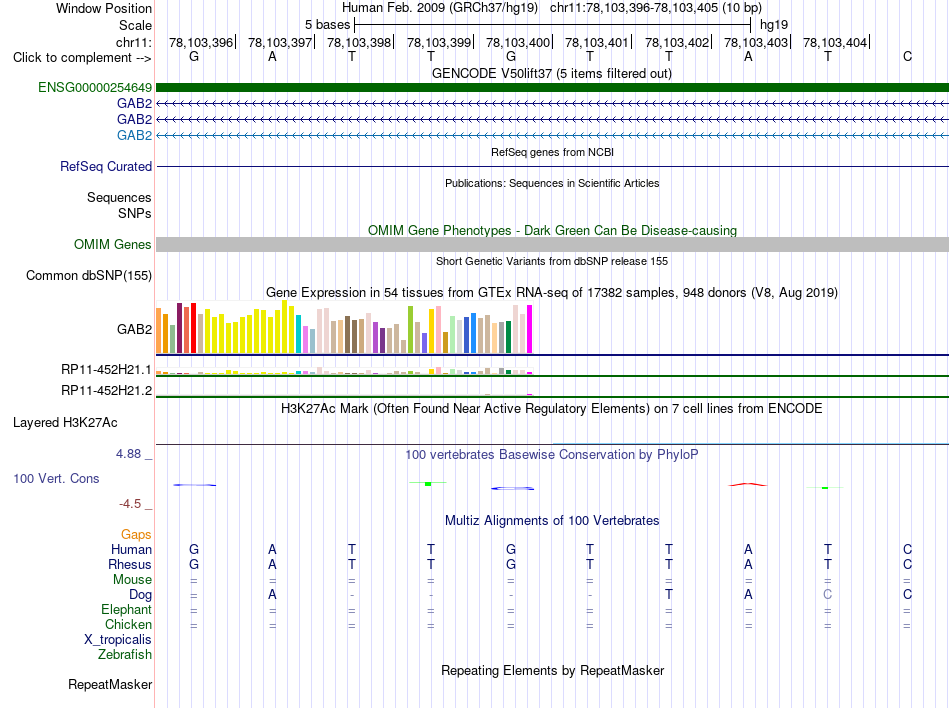Select the Sequences track label
Screen dimensions: 950x708
[119, 197]
